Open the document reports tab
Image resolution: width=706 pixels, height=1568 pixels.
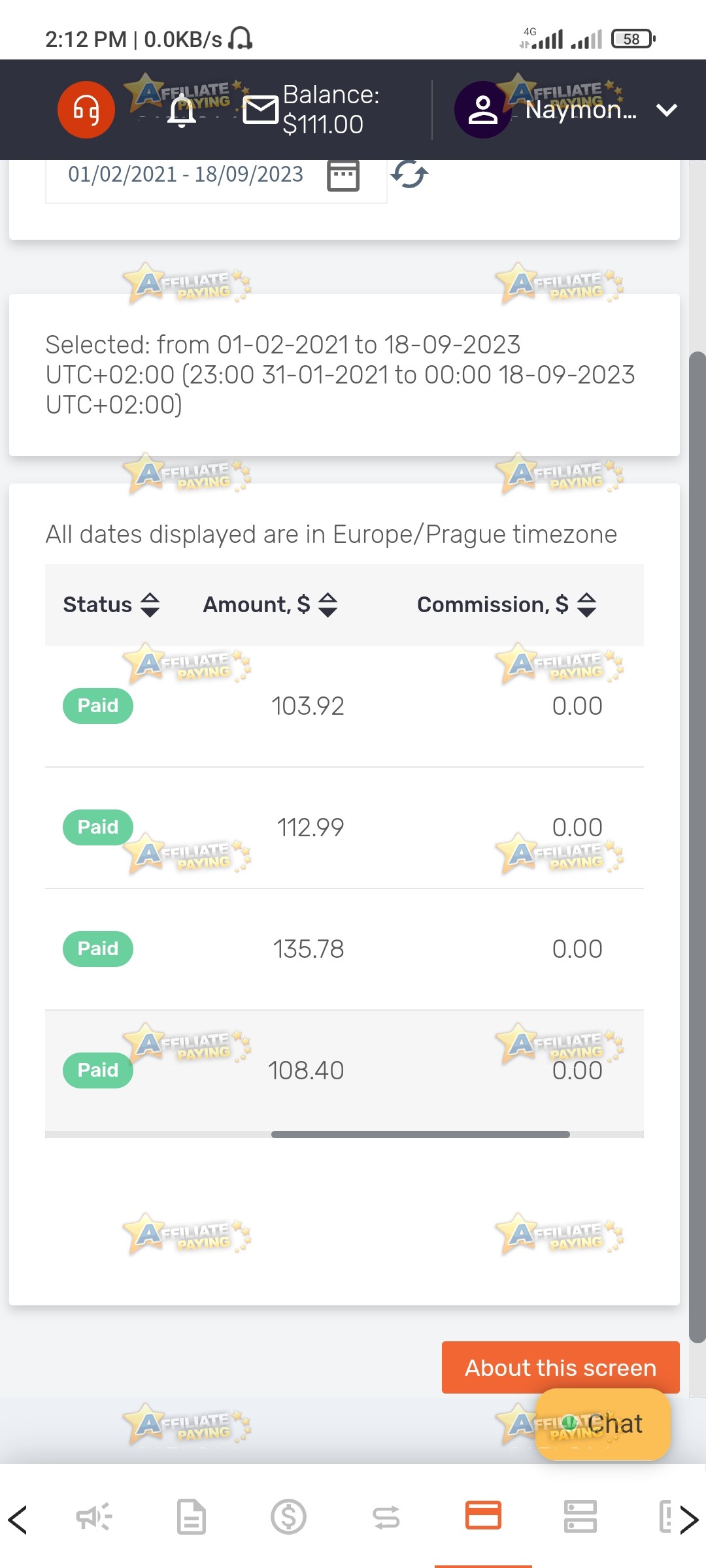click(x=192, y=1516)
